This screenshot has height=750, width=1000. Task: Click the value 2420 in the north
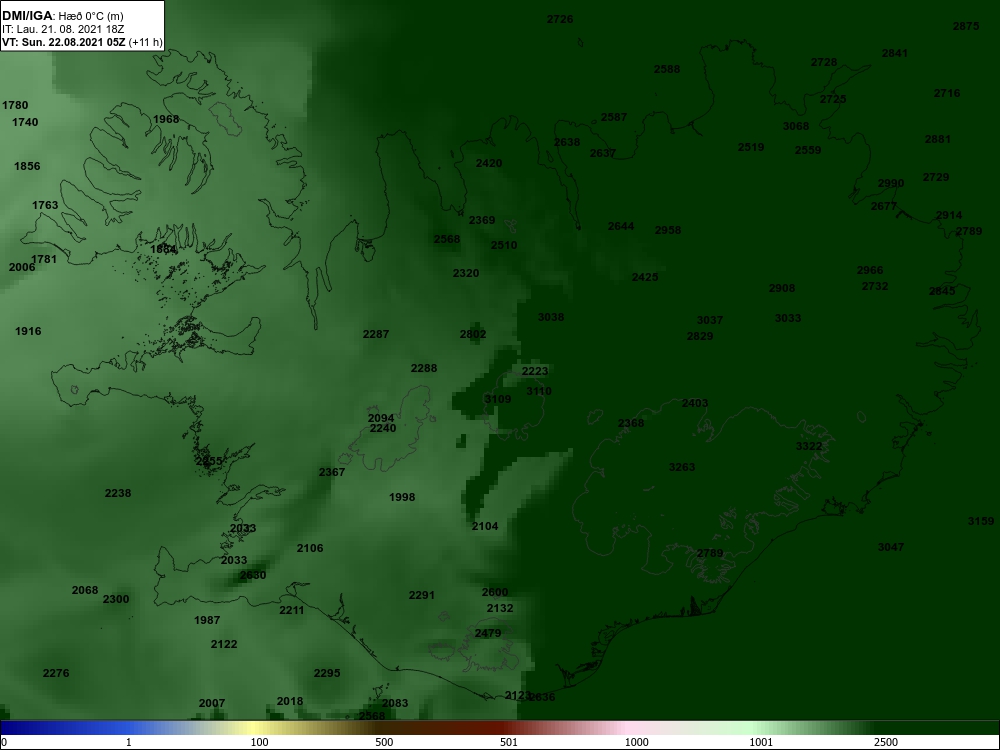(x=489, y=163)
